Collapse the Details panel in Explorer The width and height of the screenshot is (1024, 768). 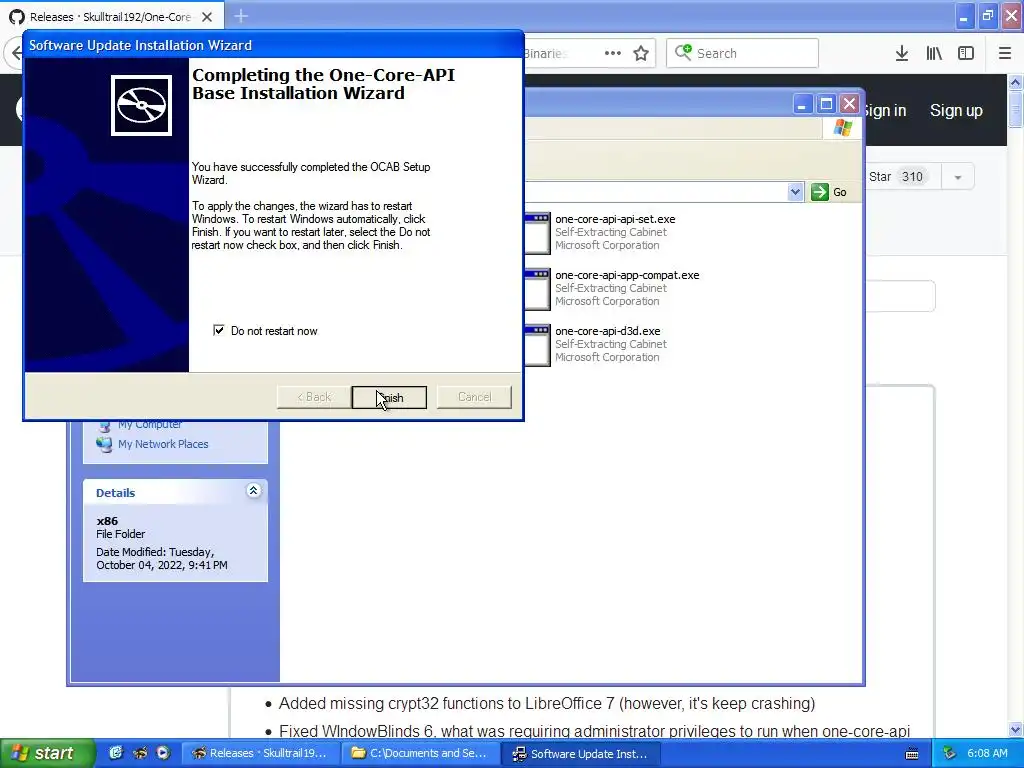(x=253, y=491)
